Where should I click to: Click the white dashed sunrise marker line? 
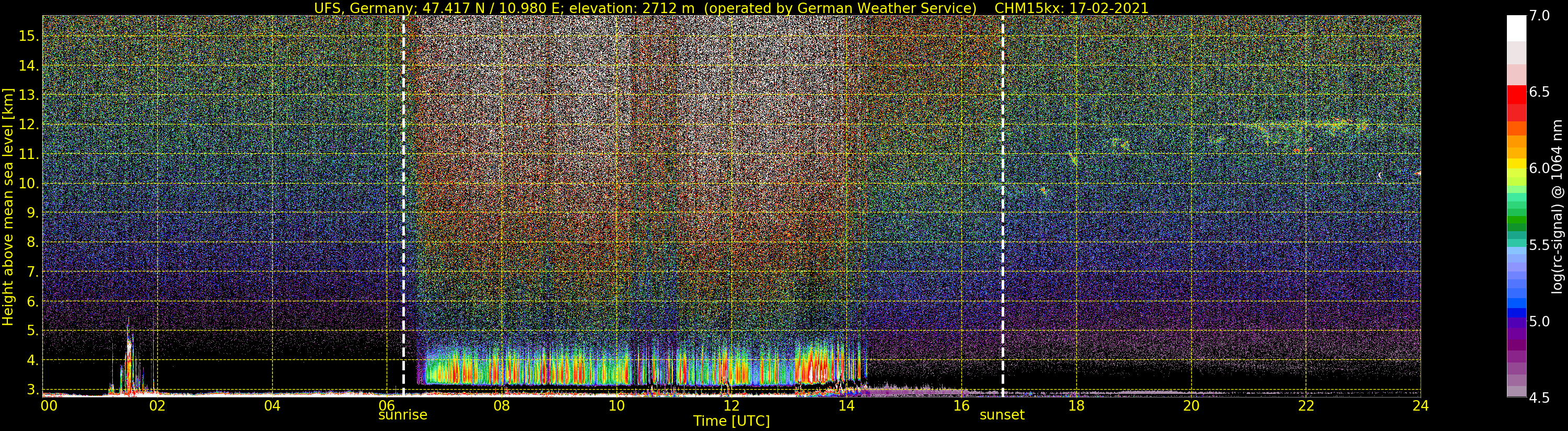point(403,206)
